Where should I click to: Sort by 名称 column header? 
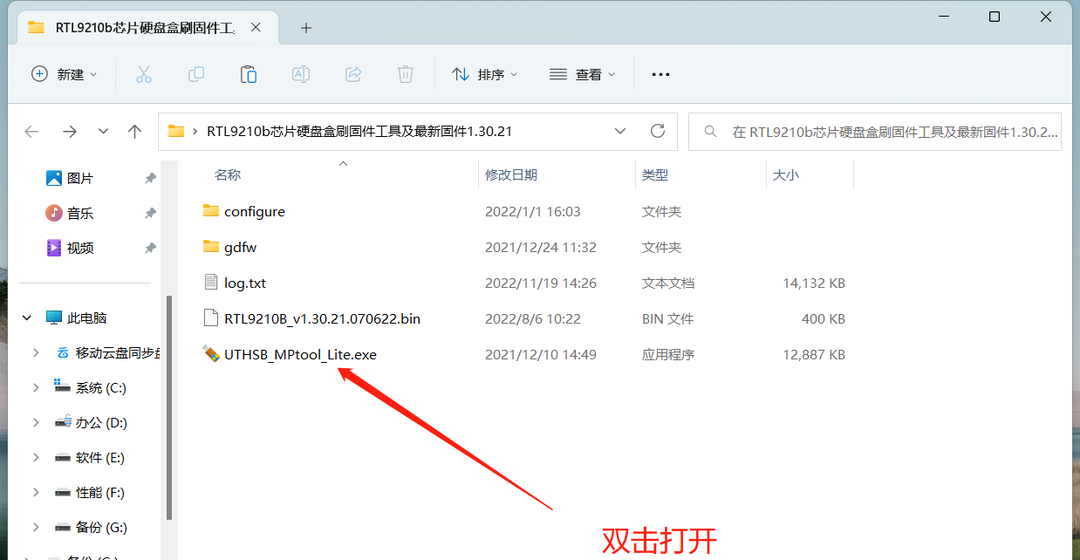[x=227, y=175]
